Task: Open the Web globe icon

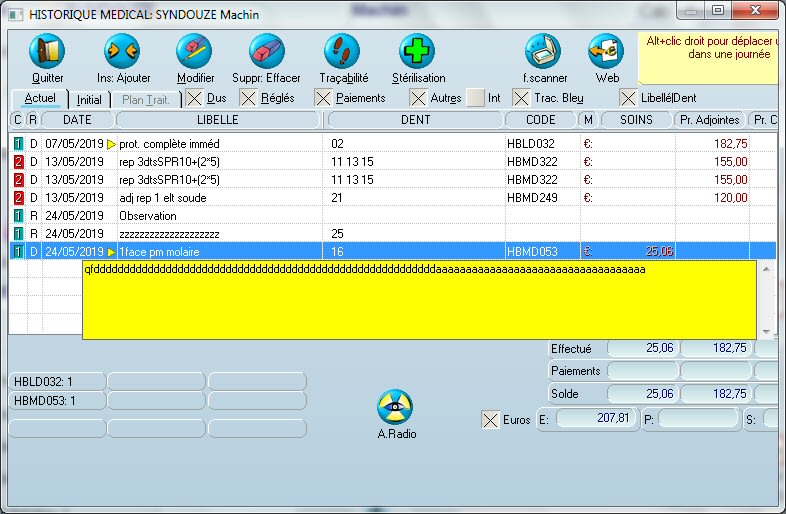Action: 606,51
